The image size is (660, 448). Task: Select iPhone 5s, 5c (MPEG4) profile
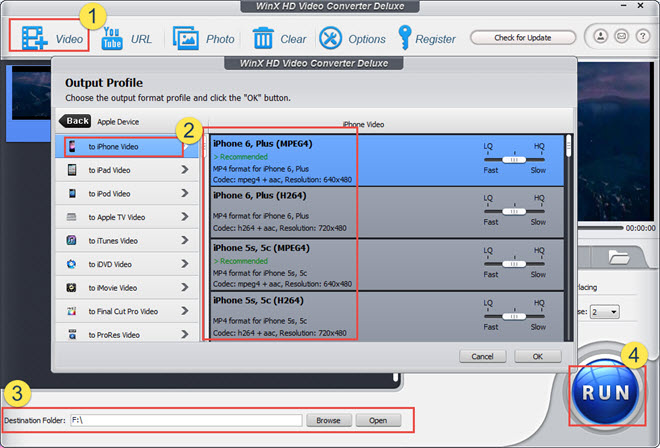tap(387, 265)
